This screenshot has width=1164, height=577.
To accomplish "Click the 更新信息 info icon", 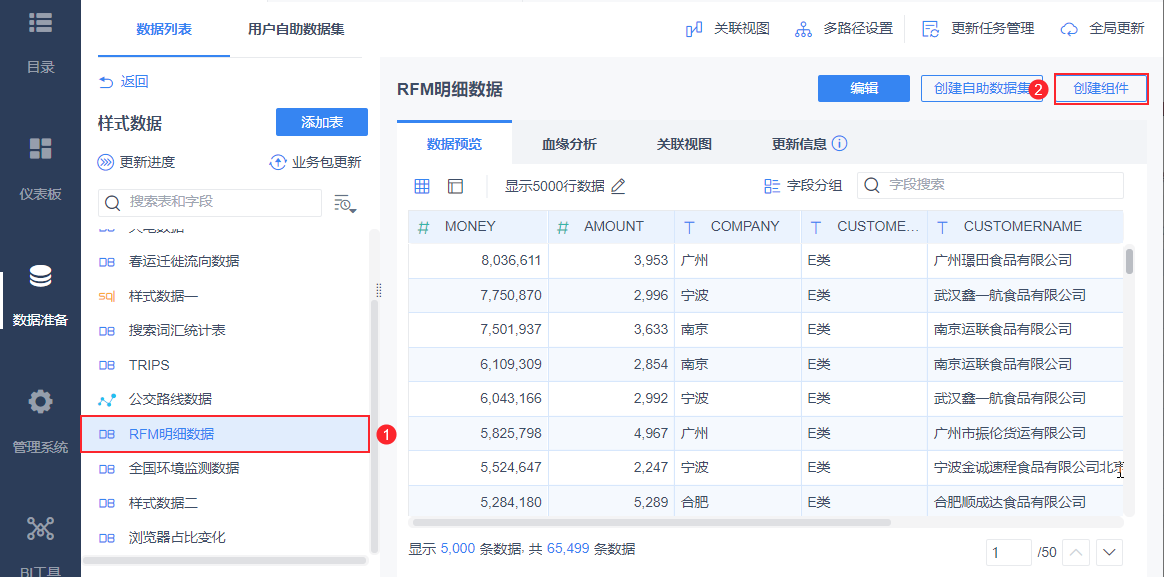I will (x=840, y=143).
